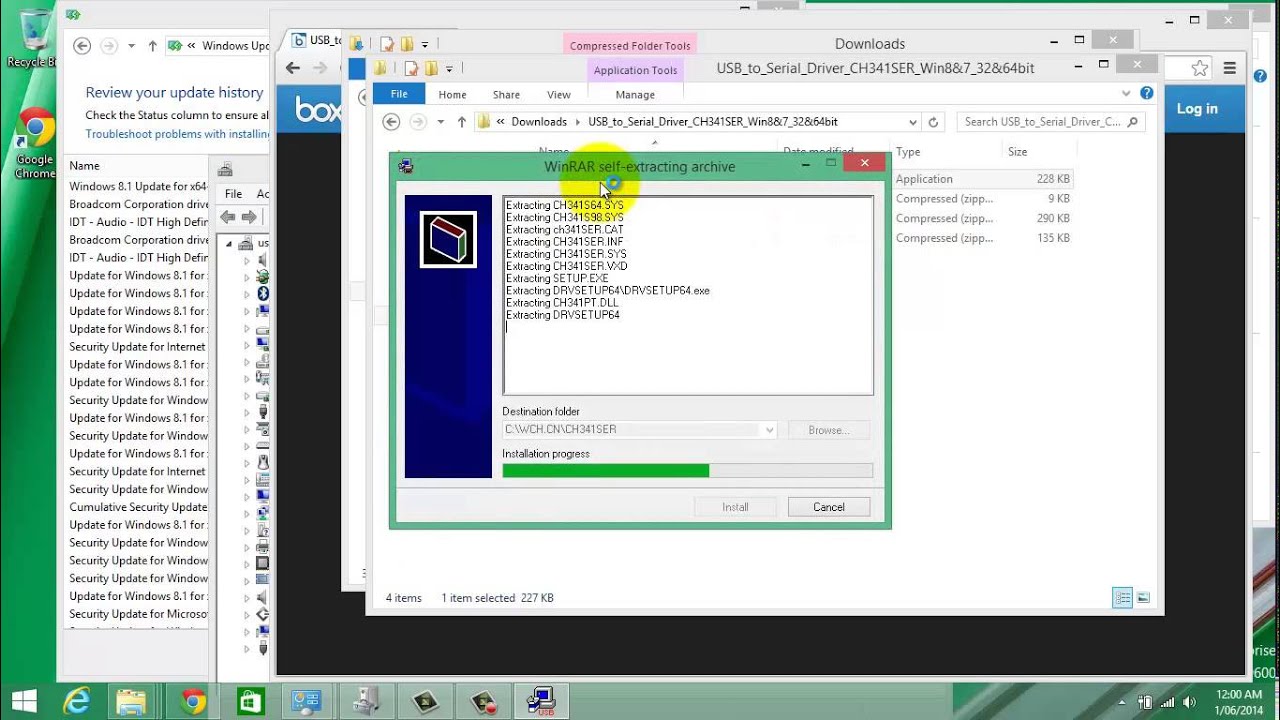Click Device Manager toolbar forward arrow
The width and height of the screenshot is (1280, 720).
tap(249, 217)
